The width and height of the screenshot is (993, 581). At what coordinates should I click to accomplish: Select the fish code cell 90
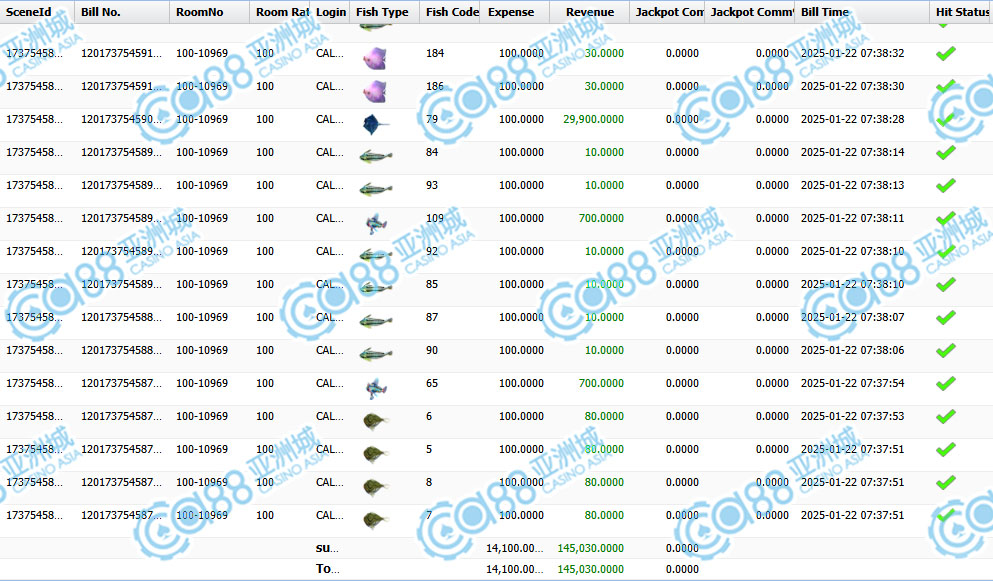pos(432,350)
